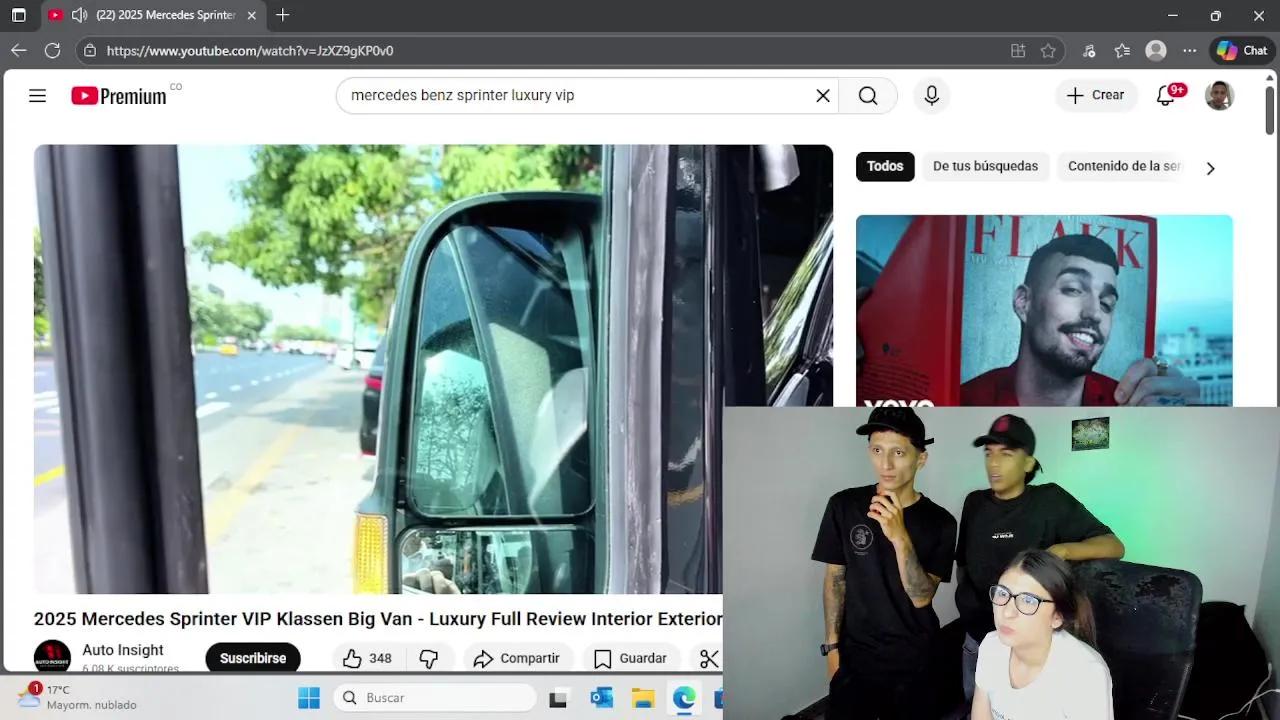Open the favorites list icon
Screen dimensions: 1280x720
[1122, 50]
